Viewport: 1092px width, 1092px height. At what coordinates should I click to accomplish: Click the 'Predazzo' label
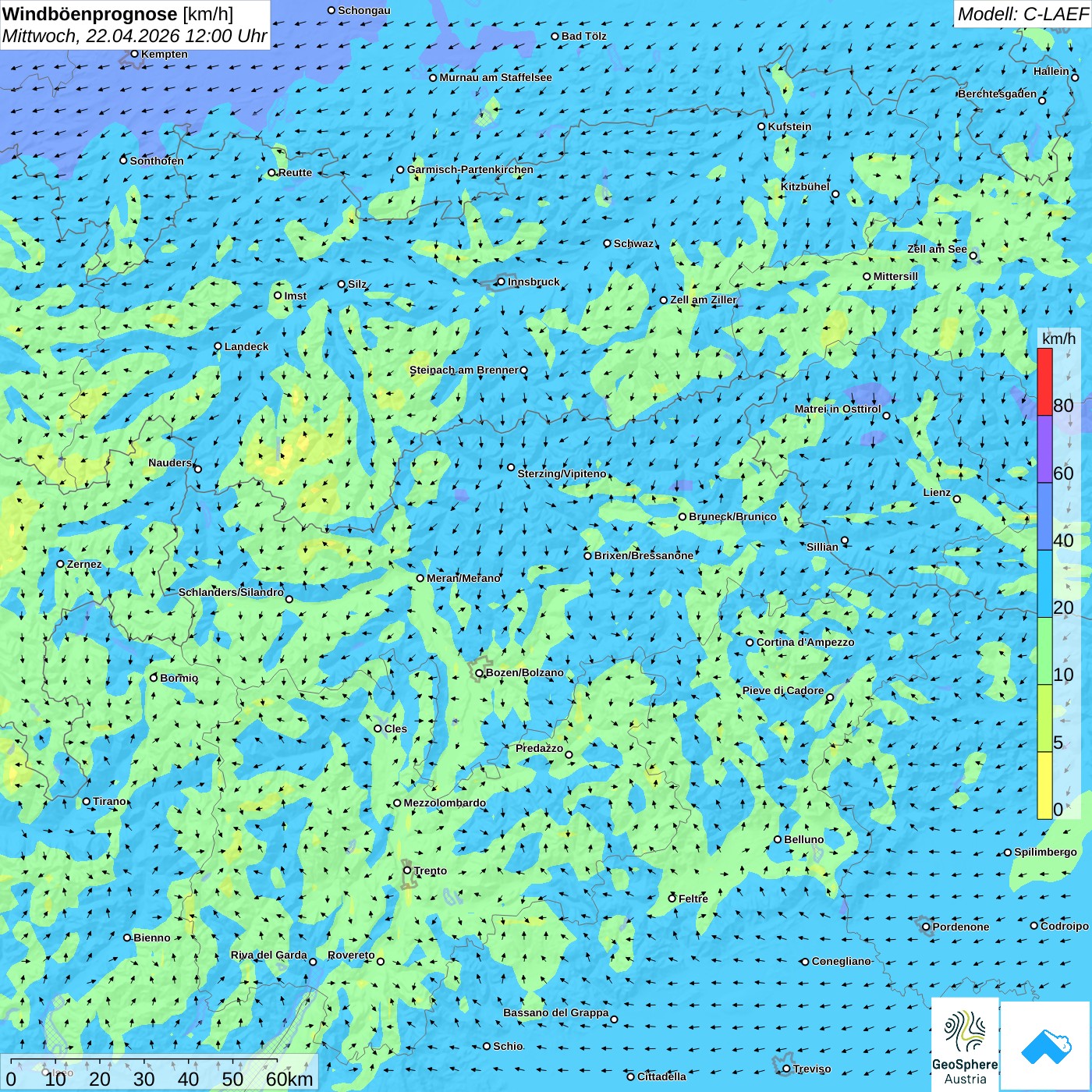tap(539, 748)
